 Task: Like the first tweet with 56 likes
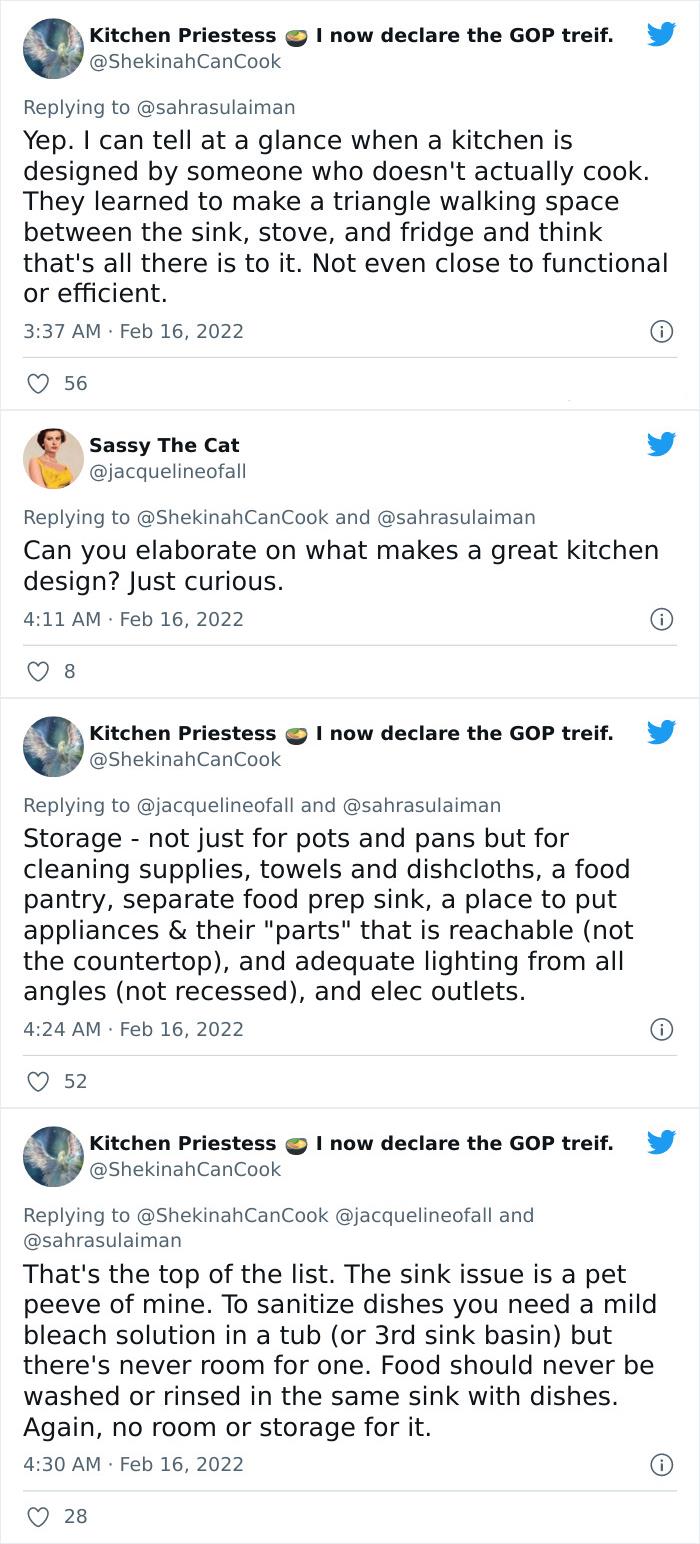[x=38, y=383]
